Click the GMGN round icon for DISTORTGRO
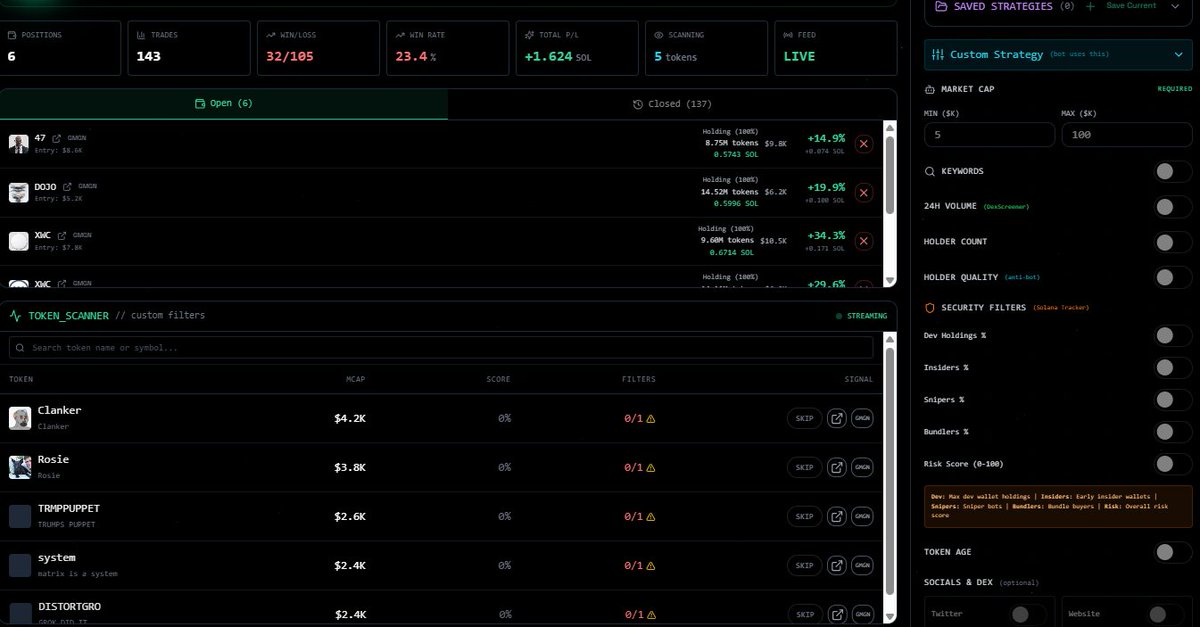This screenshot has width=1200, height=627. pos(862,614)
